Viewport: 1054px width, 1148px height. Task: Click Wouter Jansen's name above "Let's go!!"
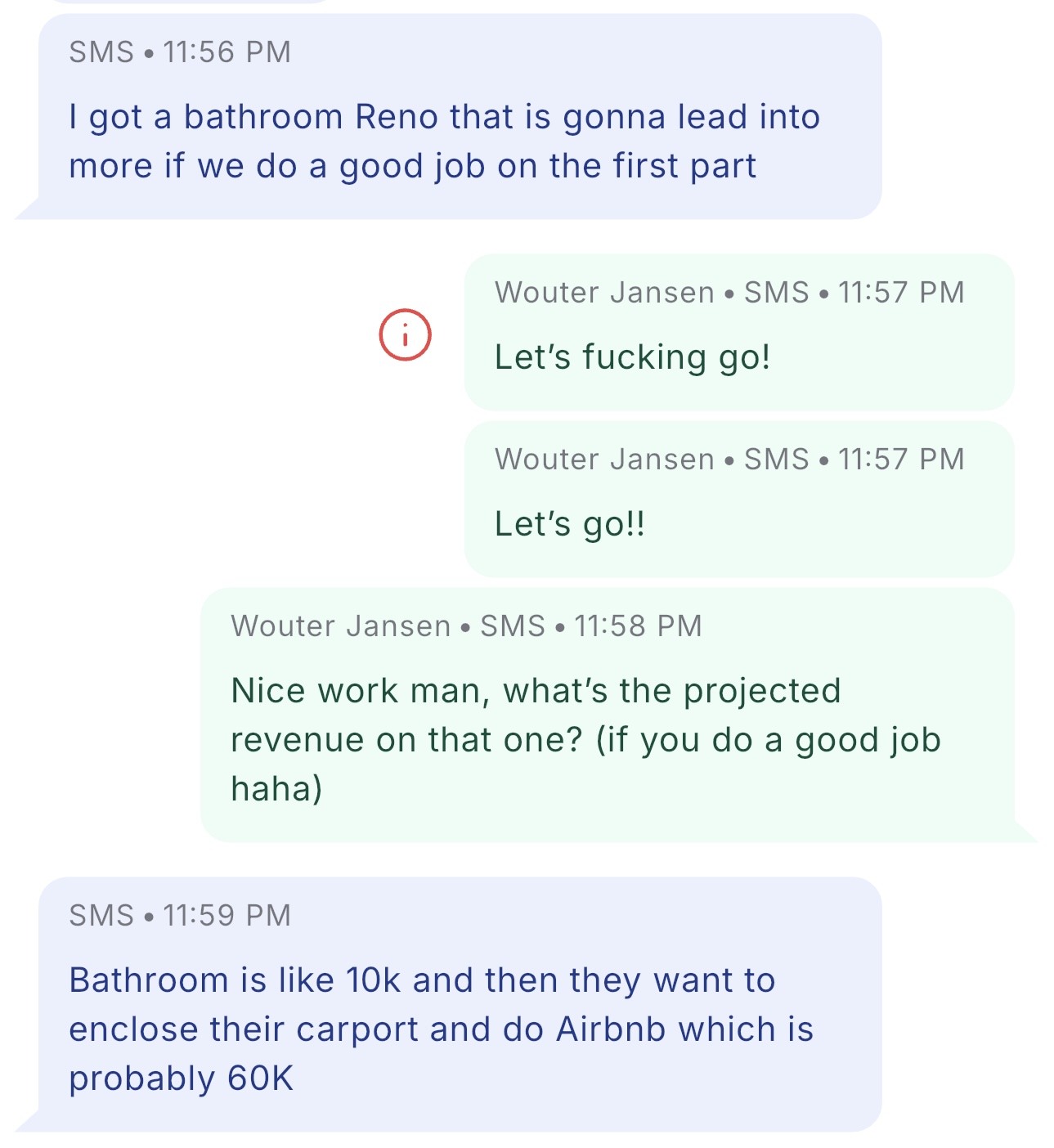coord(604,460)
